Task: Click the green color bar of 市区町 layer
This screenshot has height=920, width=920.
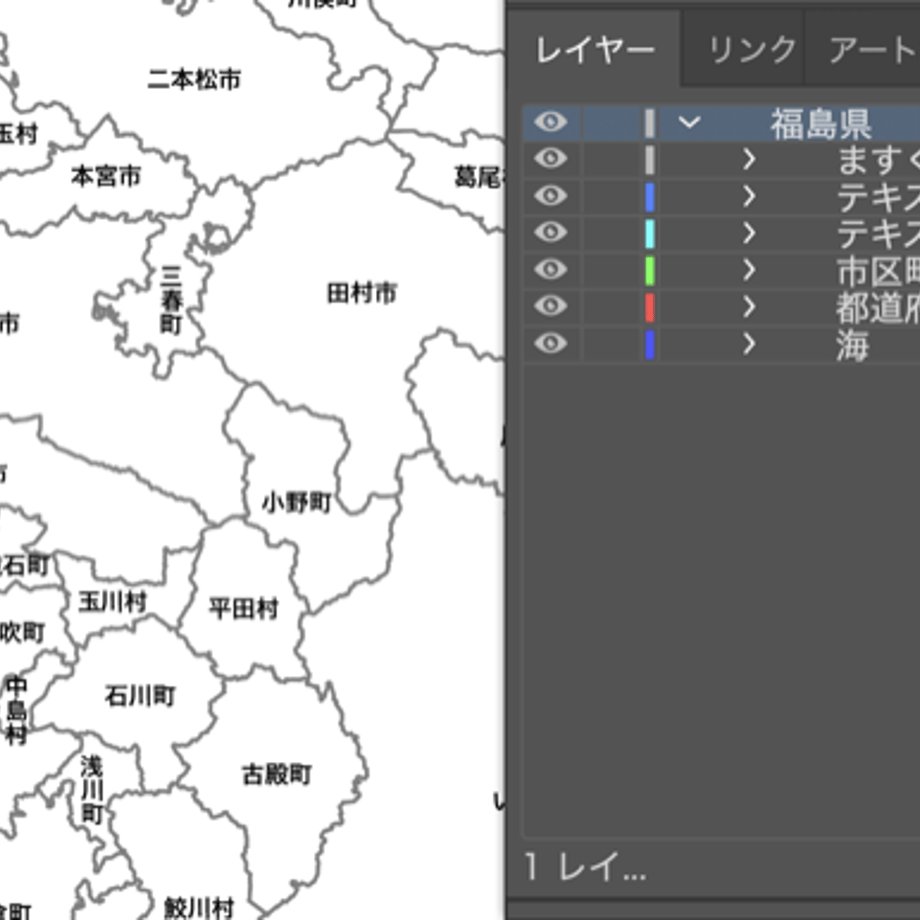Action: (650, 270)
